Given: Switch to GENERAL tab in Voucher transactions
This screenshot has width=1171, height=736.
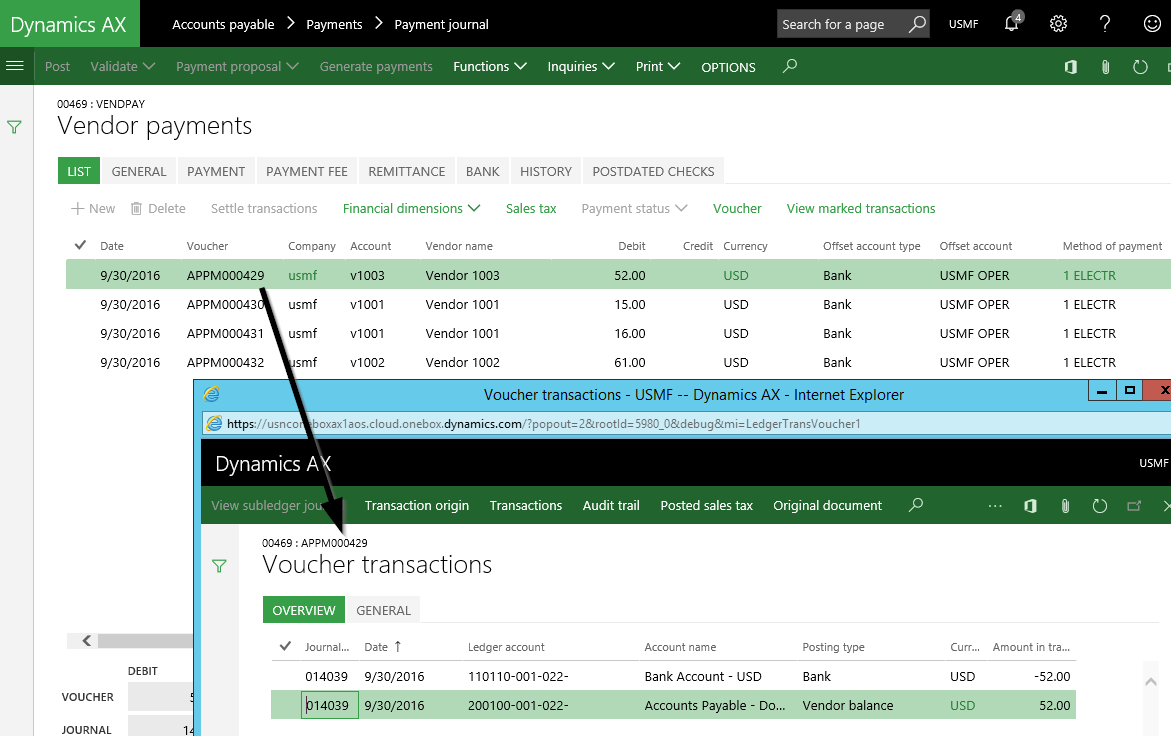Looking at the screenshot, I should tap(384, 610).
